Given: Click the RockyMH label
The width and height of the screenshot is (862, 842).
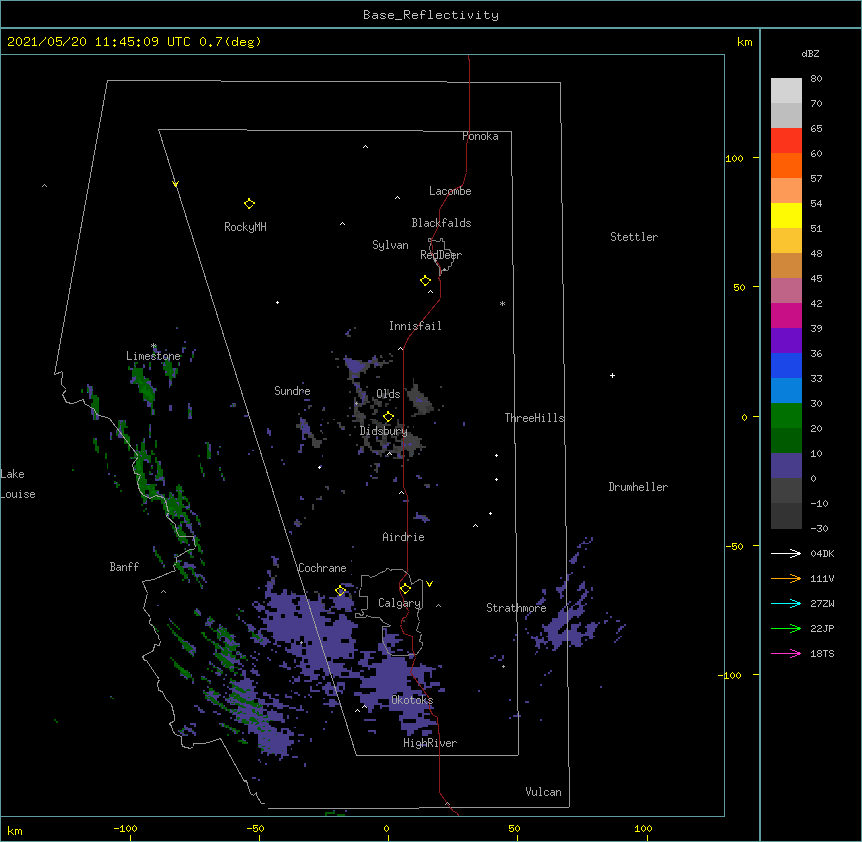Looking at the screenshot, I should tap(245, 227).
